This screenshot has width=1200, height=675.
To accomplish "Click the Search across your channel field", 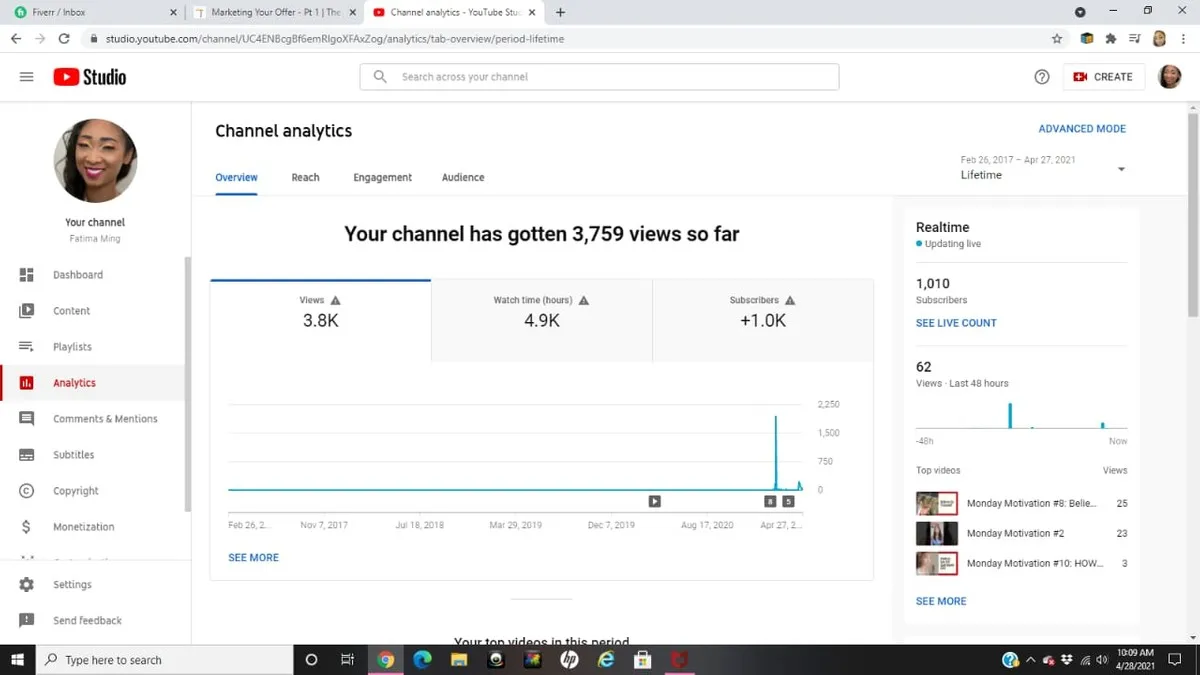I will [600, 77].
